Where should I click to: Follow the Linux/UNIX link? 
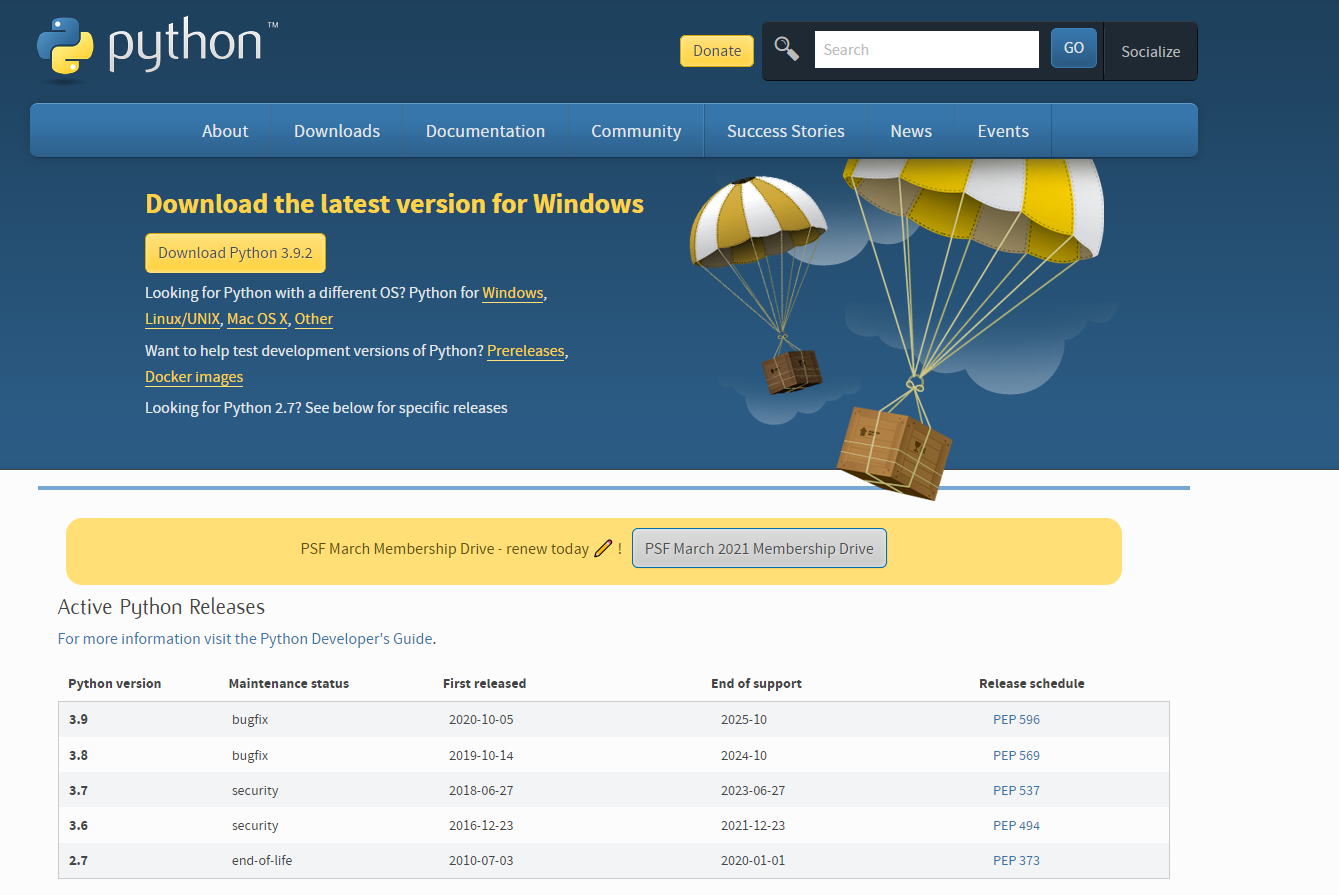point(183,319)
